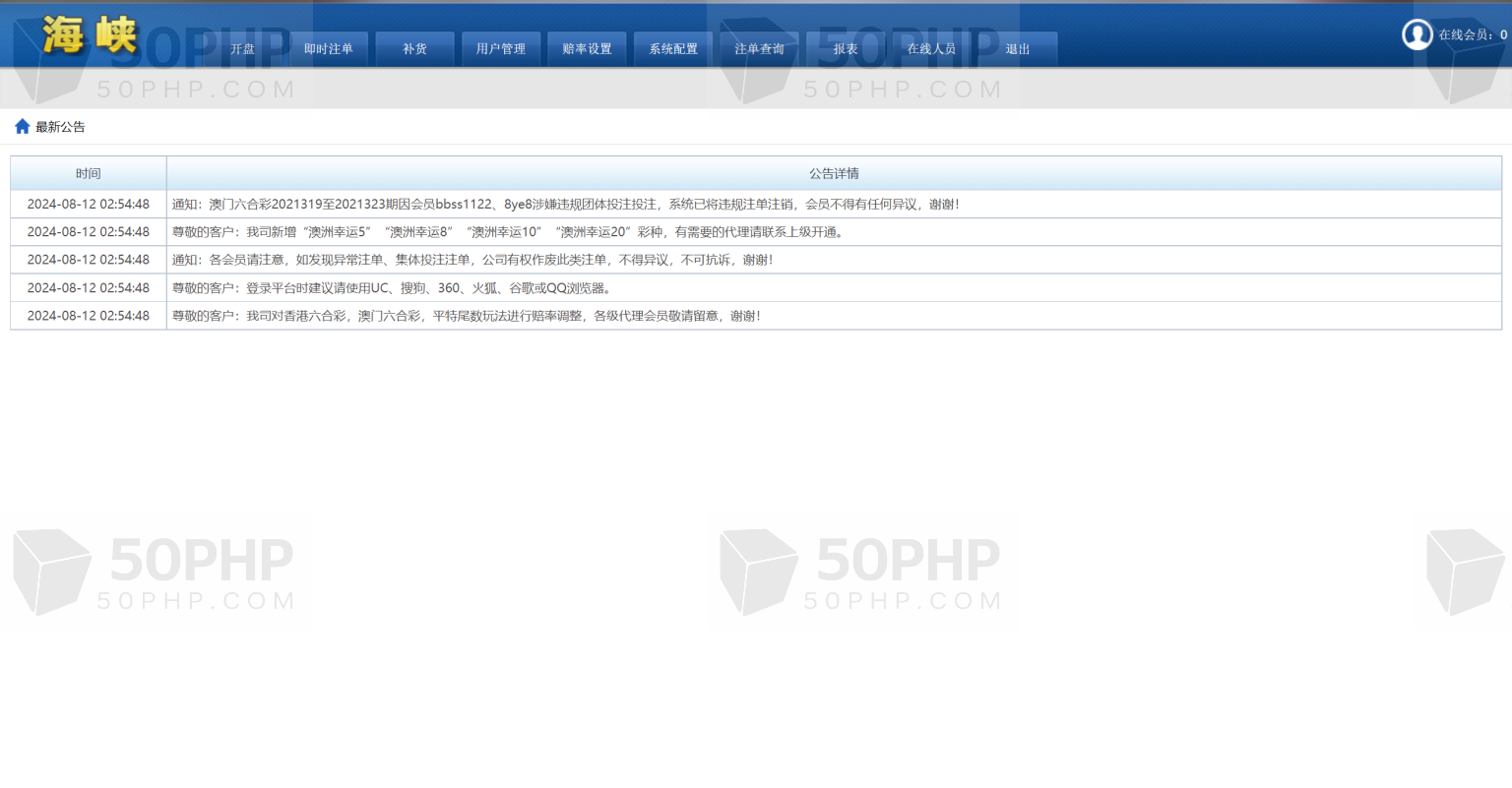Screen dimensions: 1512x788
Task: Click the blue home icon
Action: click(22, 127)
